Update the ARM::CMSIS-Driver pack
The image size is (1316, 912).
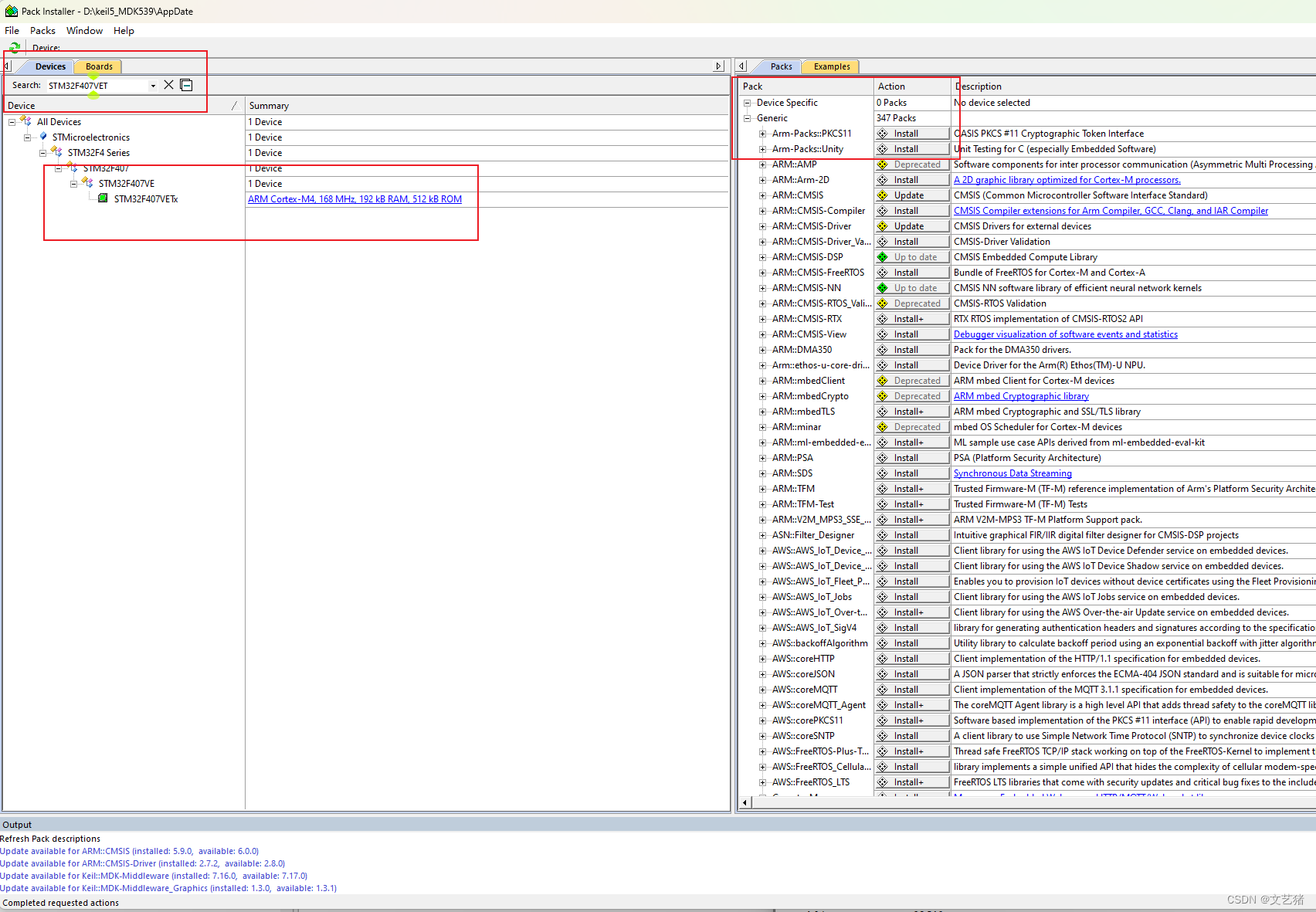coord(911,226)
